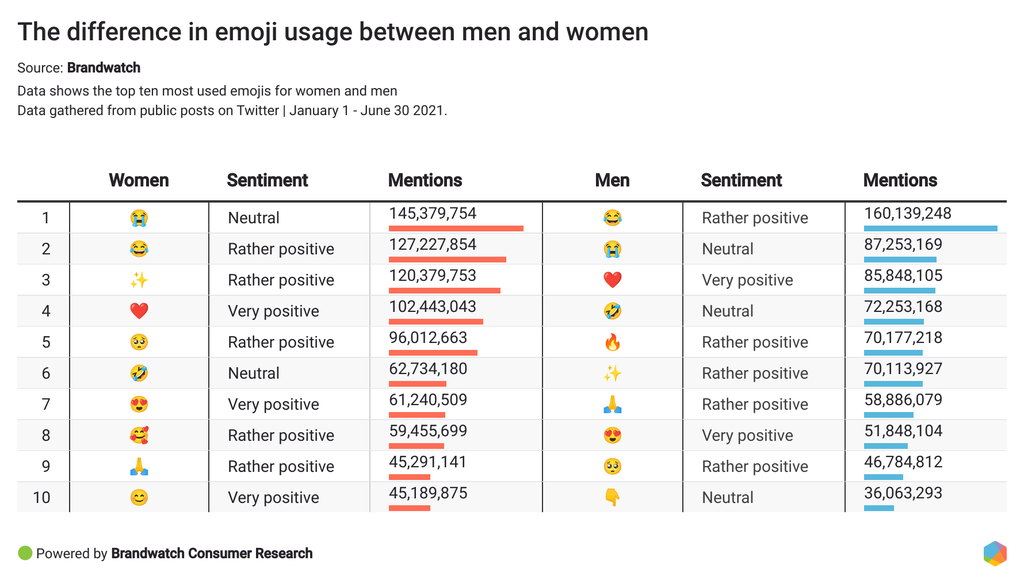The width and height of the screenshot is (1024, 587).
Task: Click the blue bar under 160,139,248 mentions
Action: click(930, 228)
